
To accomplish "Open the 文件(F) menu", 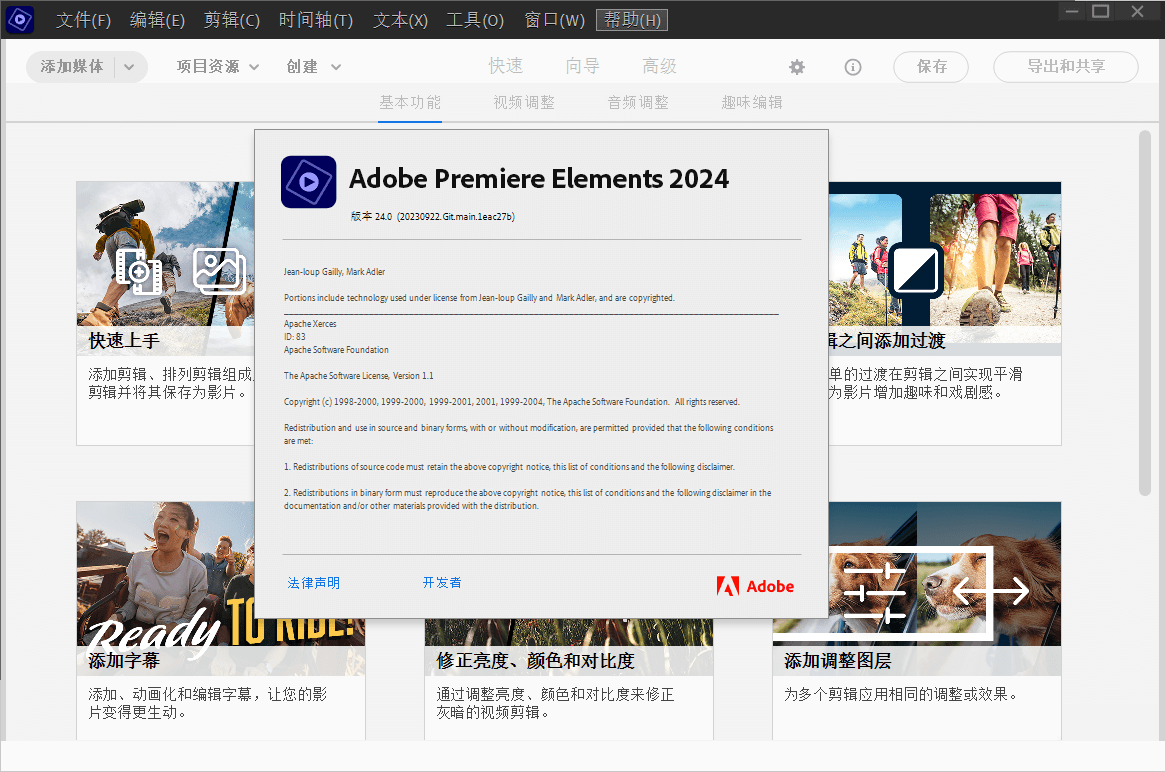I will pyautogui.click(x=83, y=19).
